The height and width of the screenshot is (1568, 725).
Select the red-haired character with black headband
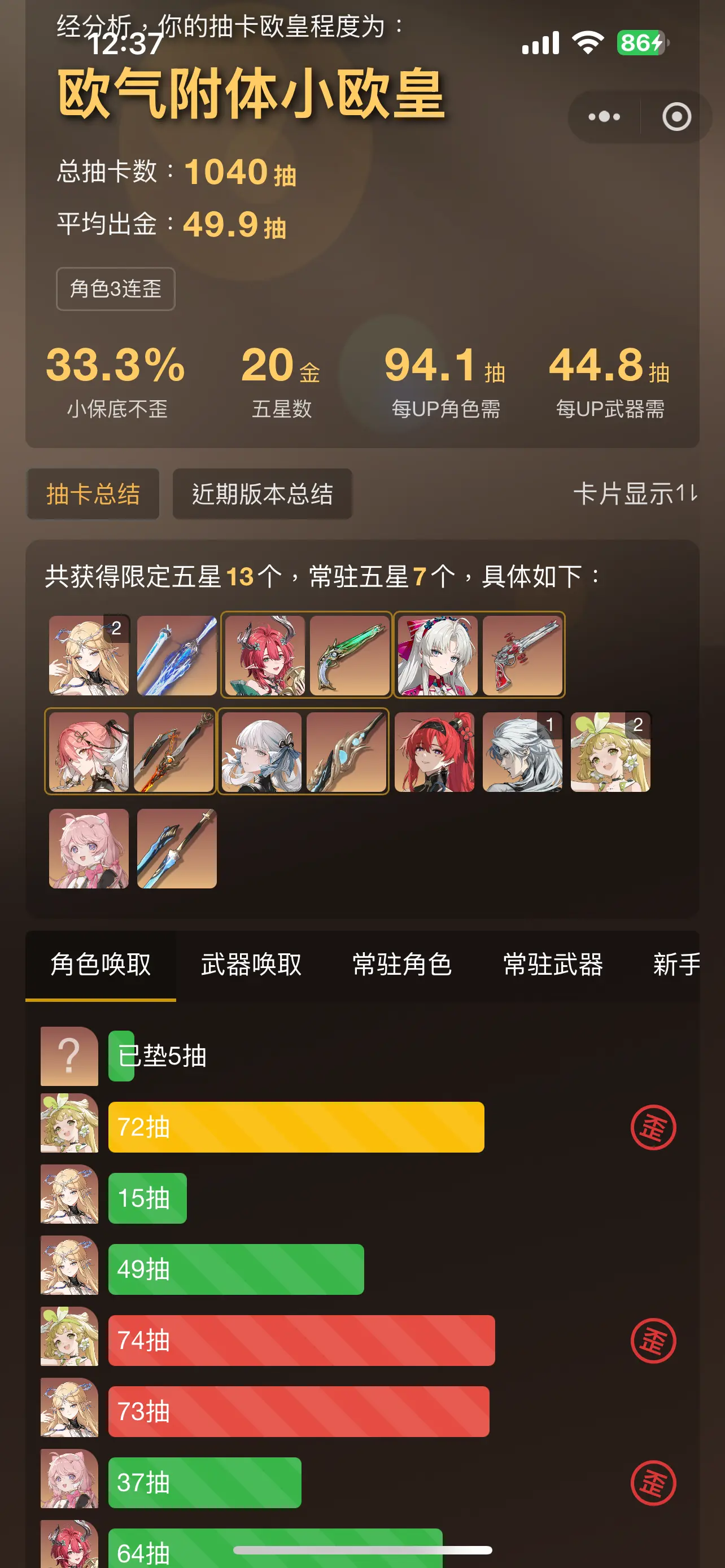point(434,752)
